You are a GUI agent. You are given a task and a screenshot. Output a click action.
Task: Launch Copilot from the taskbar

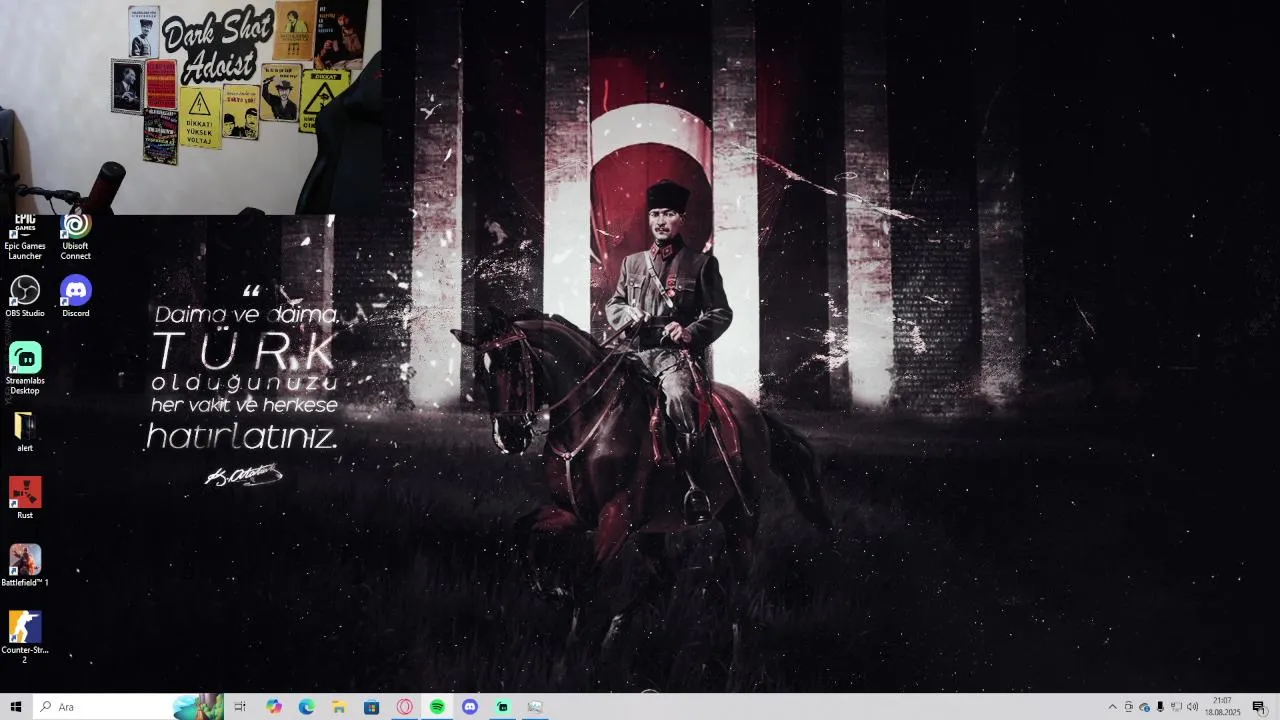(x=274, y=707)
